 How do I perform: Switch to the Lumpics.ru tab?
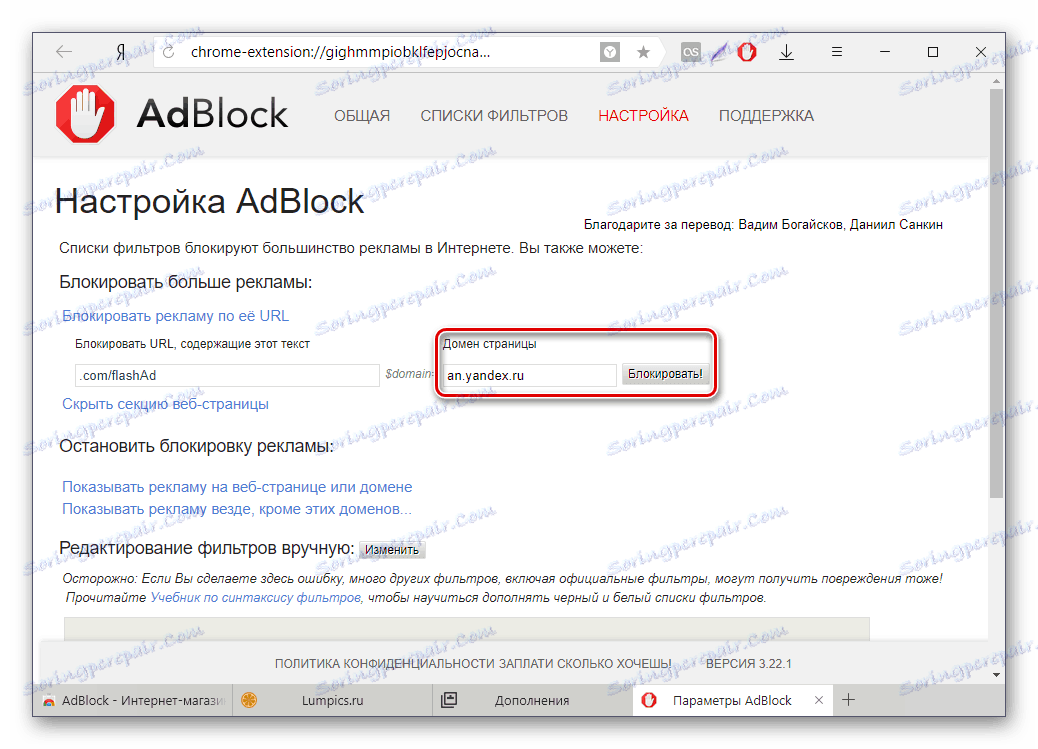click(x=332, y=700)
